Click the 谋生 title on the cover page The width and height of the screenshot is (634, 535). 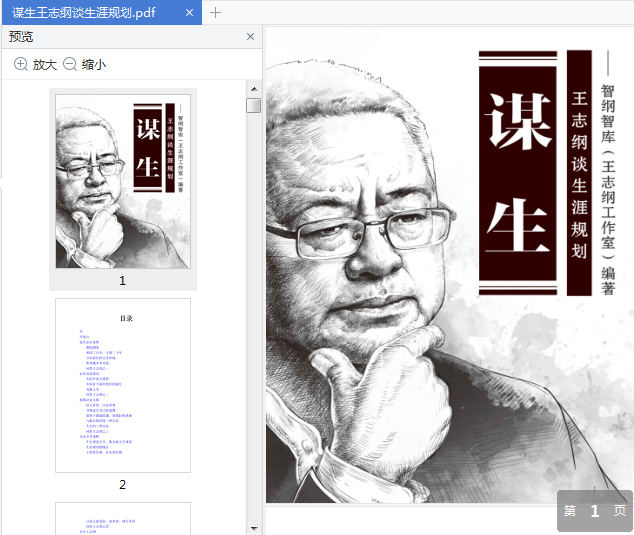[x=518, y=173]
